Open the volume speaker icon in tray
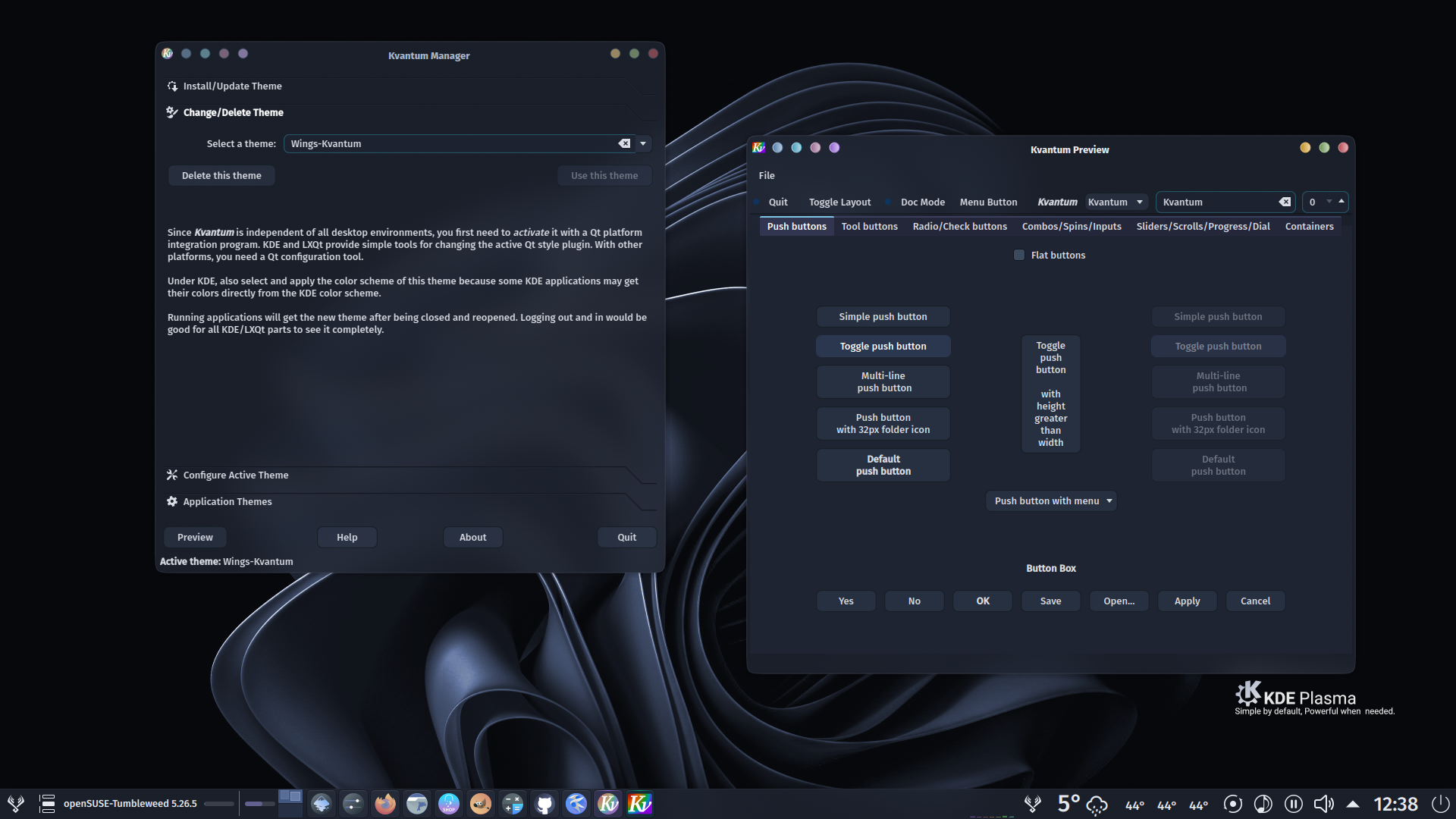1456x819 pixels. (x=1324, y=804)
